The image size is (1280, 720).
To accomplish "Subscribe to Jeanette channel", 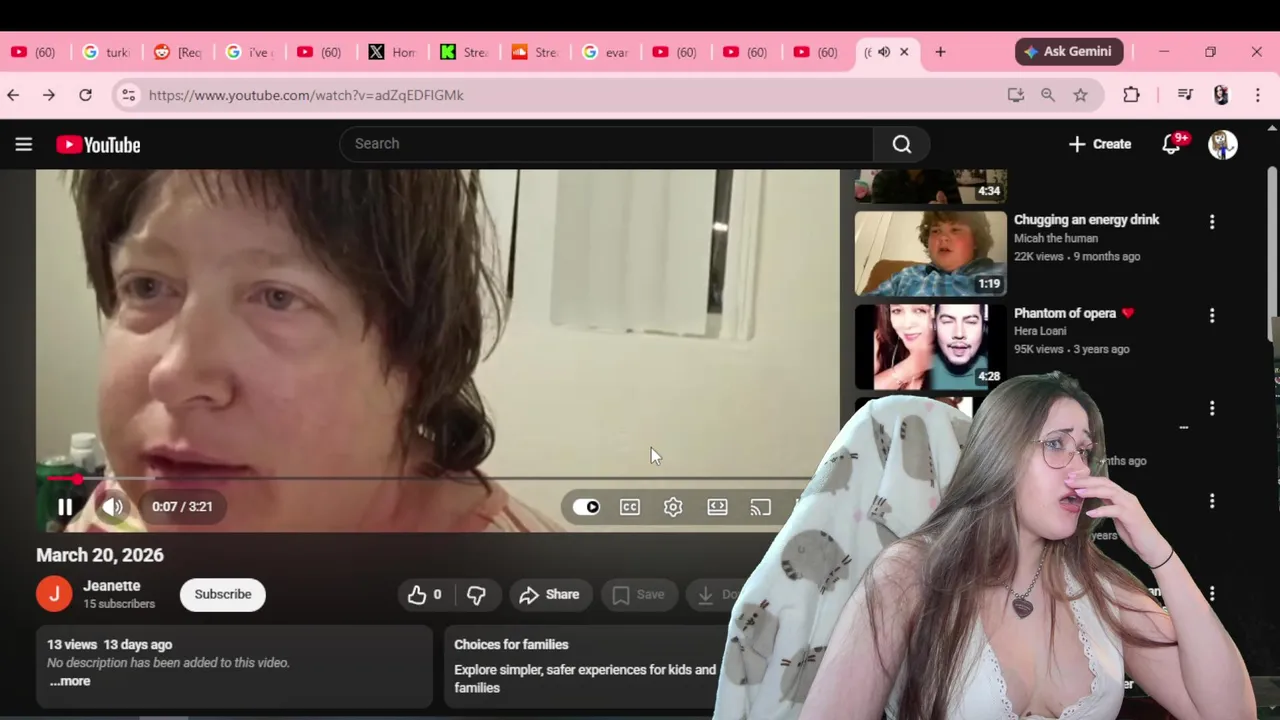I will pos(223,594).
